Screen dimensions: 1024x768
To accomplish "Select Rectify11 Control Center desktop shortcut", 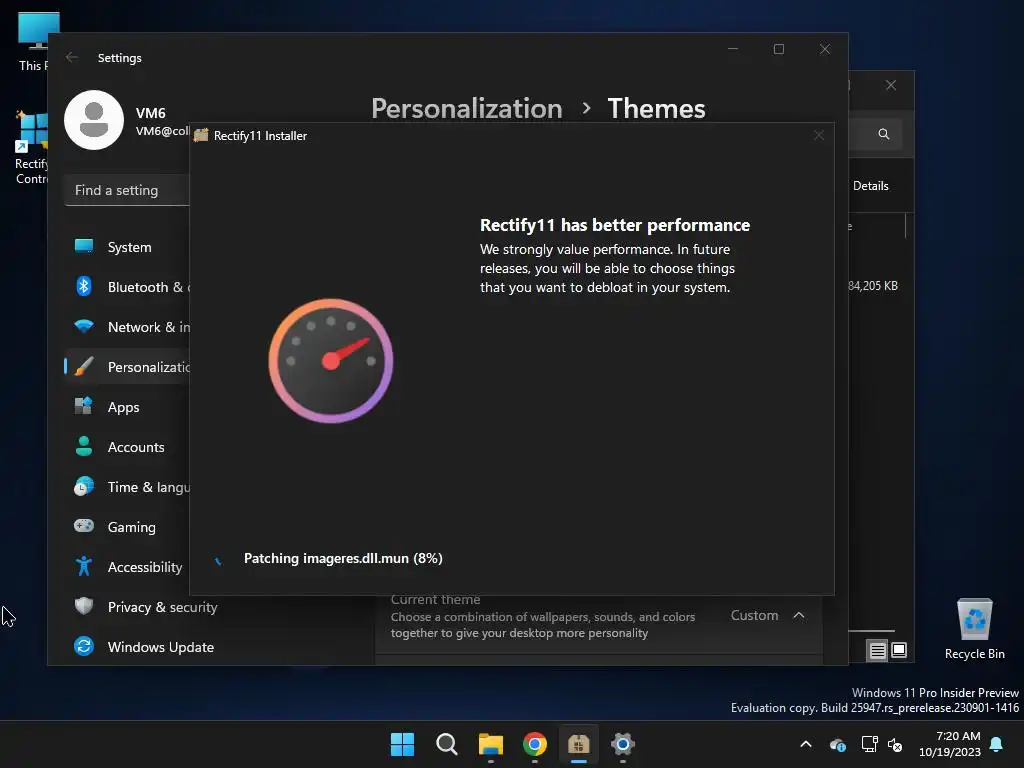I will pos(31,148).
